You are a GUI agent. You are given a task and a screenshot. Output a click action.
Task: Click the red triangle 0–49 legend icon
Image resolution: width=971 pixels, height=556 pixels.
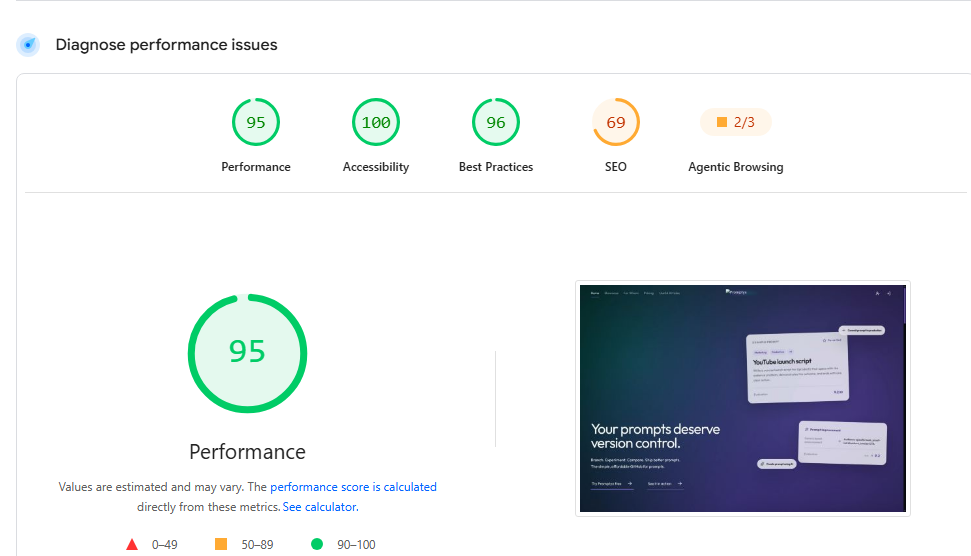pyautogui.click(x=132, y=544)
